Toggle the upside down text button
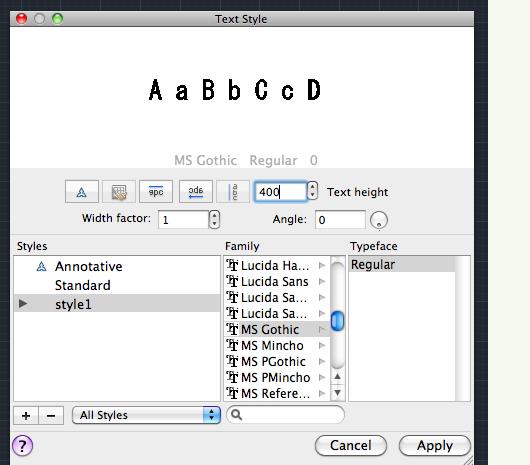Viewport: 530px width, 465px height. click(x=156, y=192)
